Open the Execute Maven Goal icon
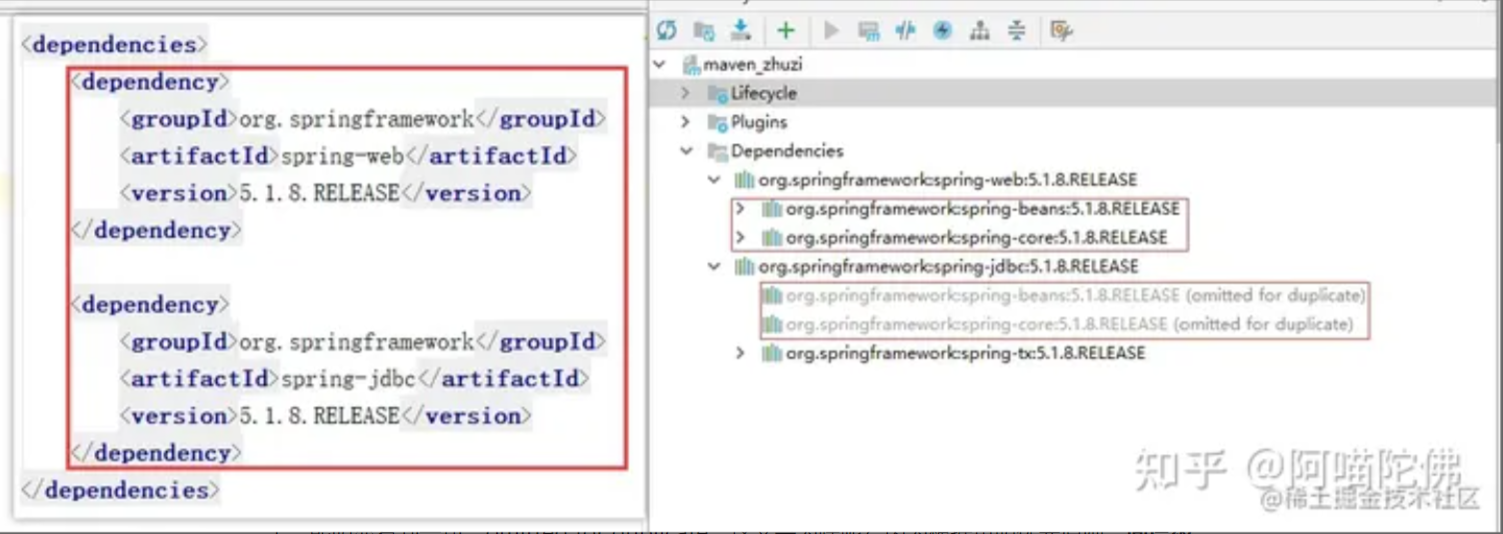Screen dimensions: 1503x534 pyautogui.click(x=868, y=31)
